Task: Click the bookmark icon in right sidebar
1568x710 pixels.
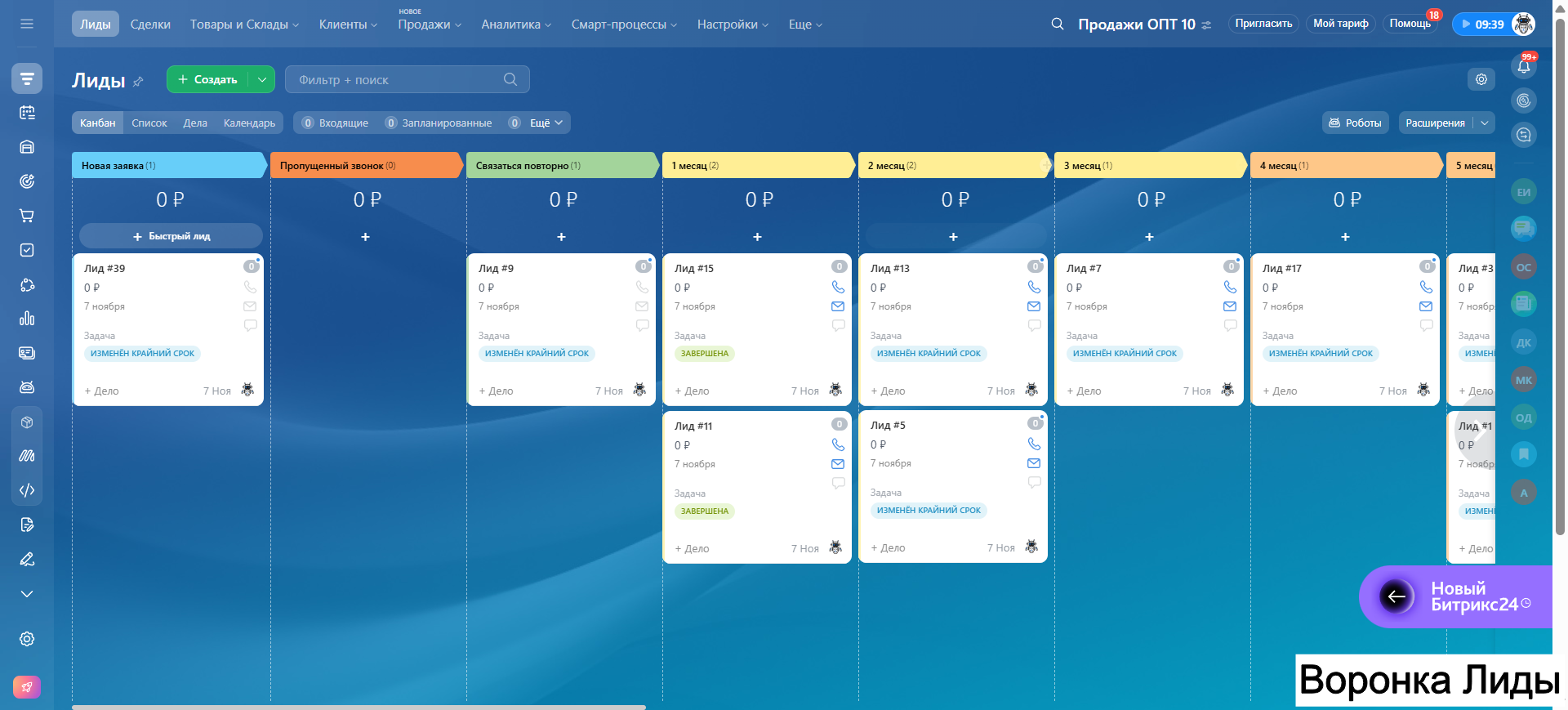Action: (x=1524, y=454)
